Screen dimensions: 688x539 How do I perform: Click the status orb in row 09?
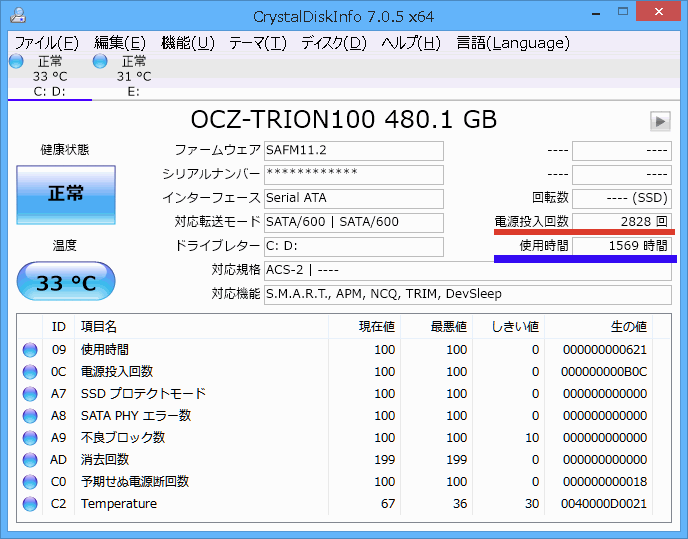point(30,350)
